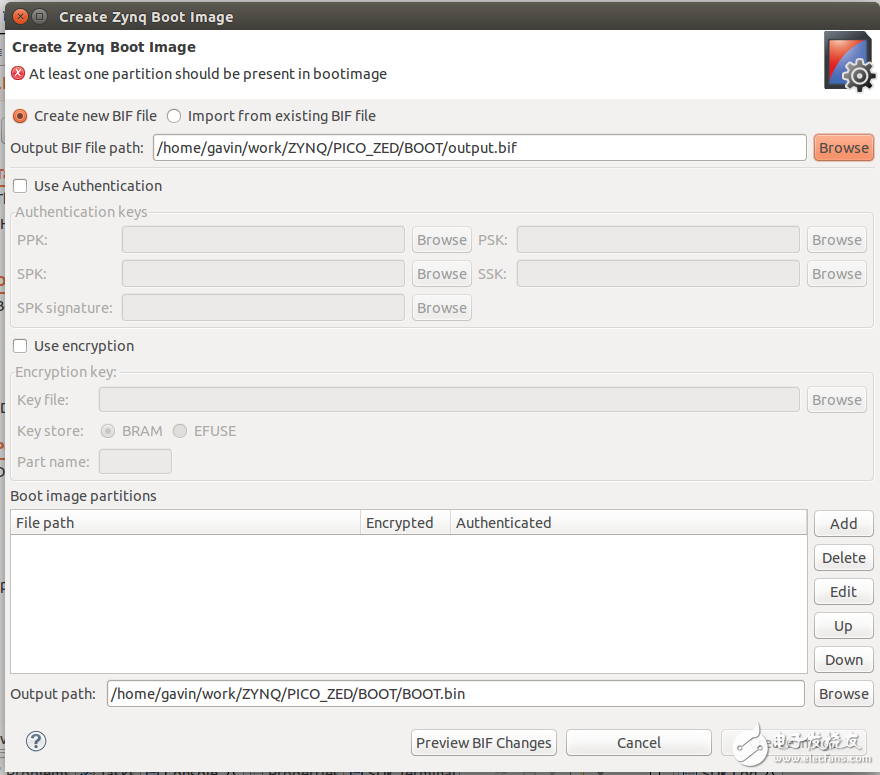Click the help question mark icon
Viewport: 880px width, 775px height.
point(36,742)
